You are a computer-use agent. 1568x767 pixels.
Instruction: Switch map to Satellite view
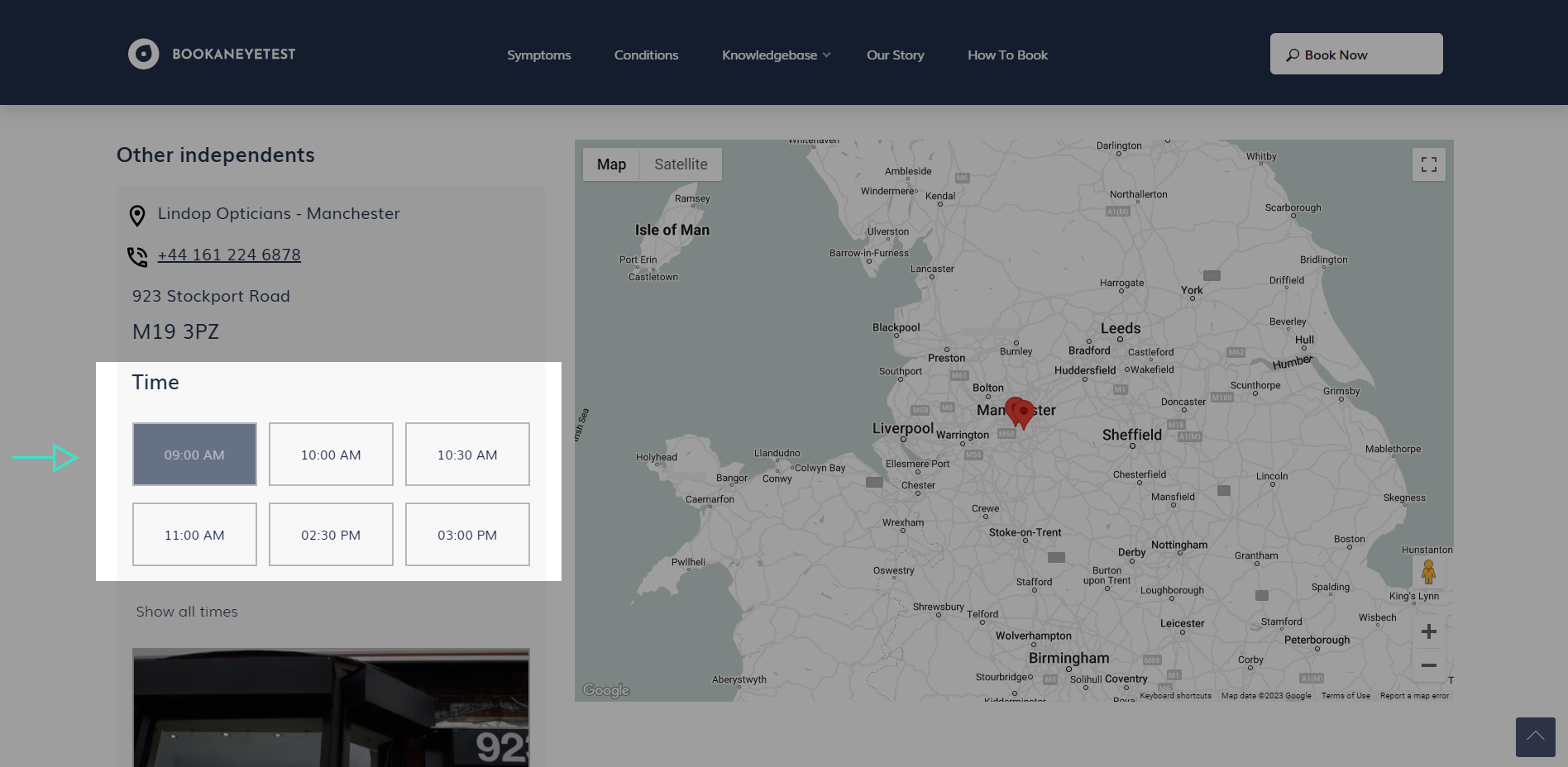pyautogui.click(x=681, y=164)
